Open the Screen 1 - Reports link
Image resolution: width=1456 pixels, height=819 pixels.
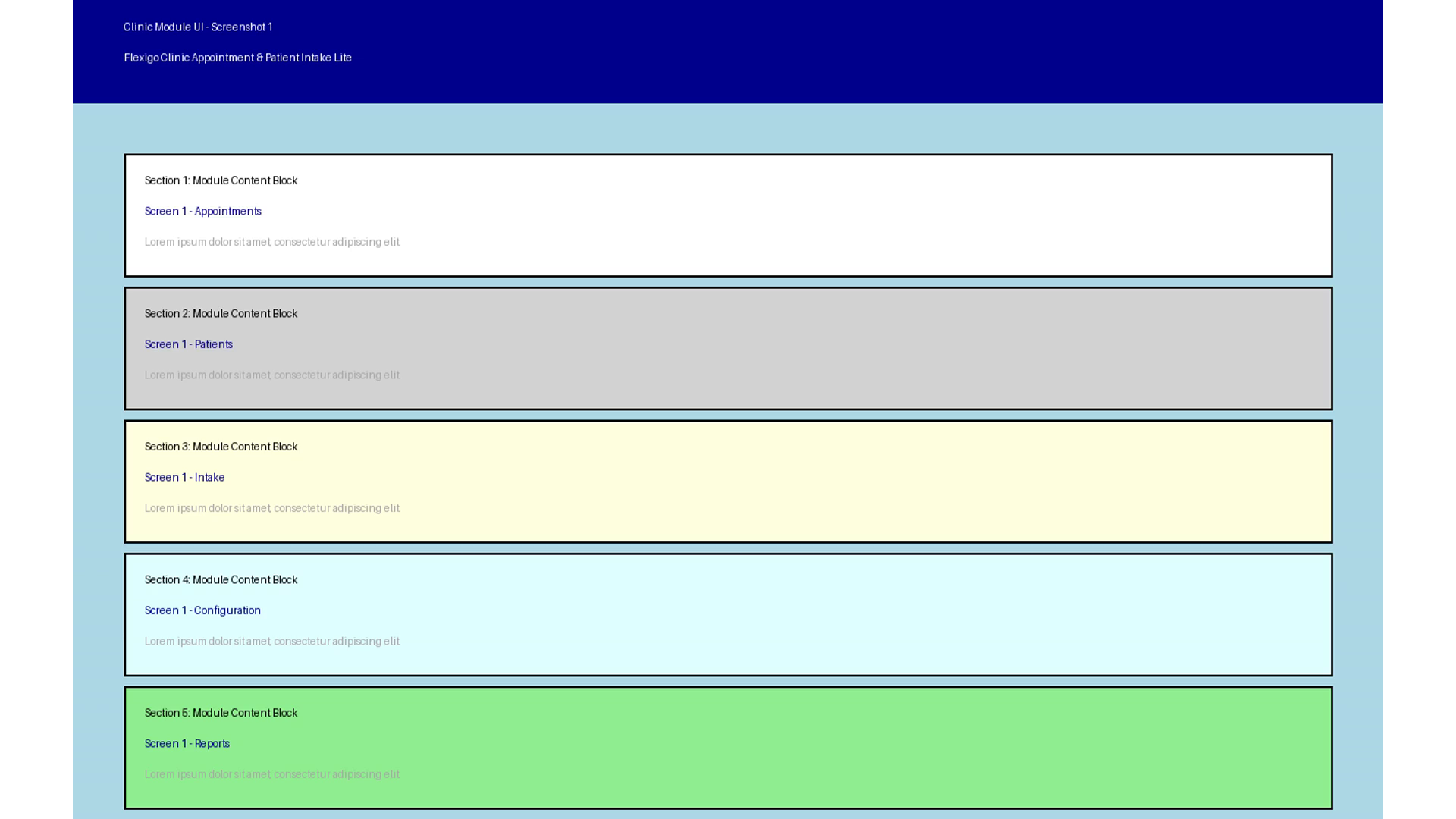187,744
